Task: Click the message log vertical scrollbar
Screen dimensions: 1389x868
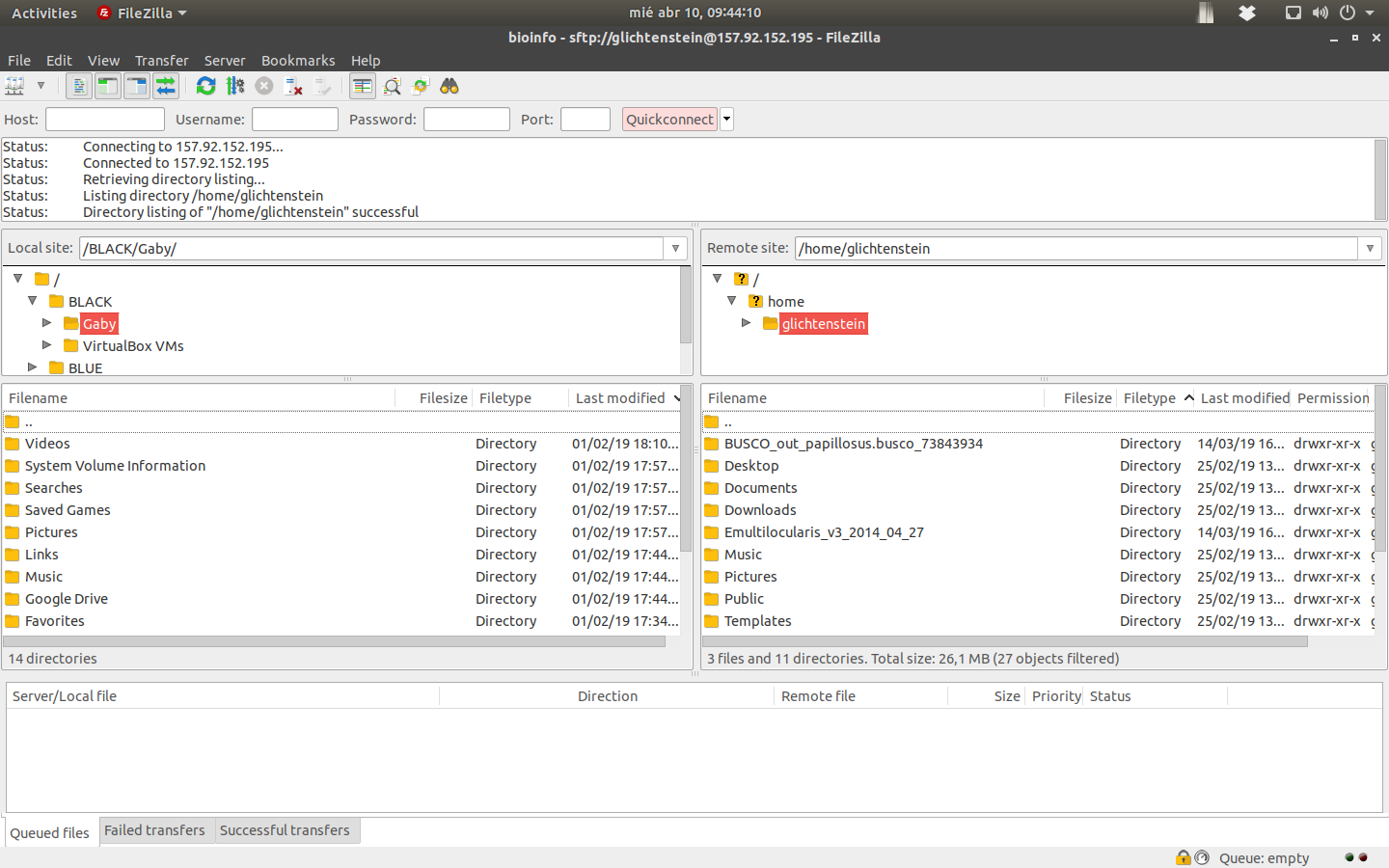Action: point(1380,179)
